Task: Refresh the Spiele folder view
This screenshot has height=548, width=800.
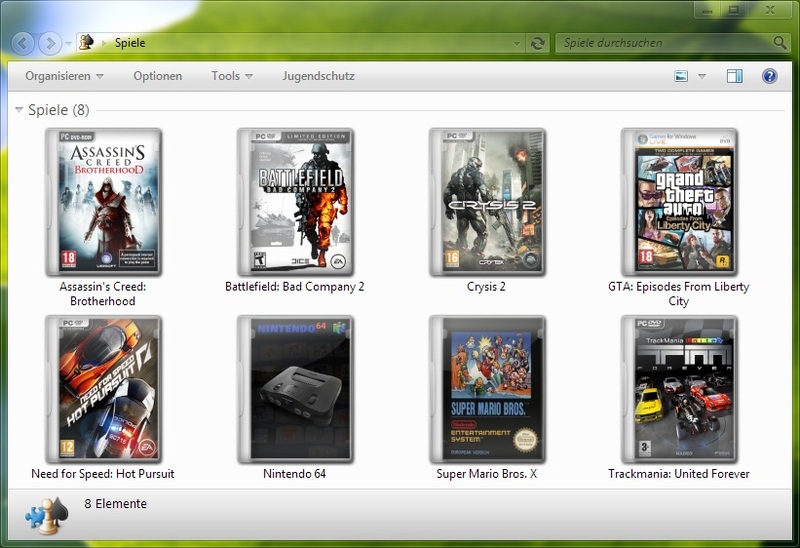Action: tap(537, 43)
